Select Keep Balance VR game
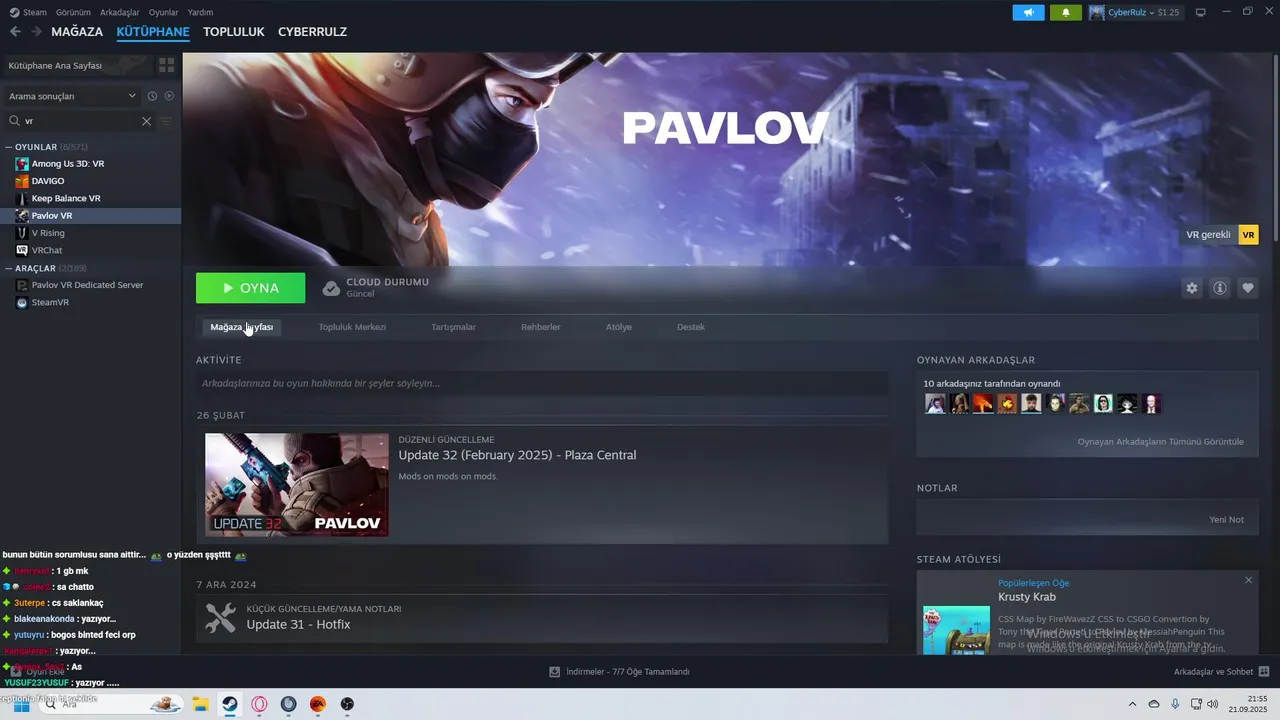The height and width of the screenshot is (720, 1280). [x=91, y=198]
